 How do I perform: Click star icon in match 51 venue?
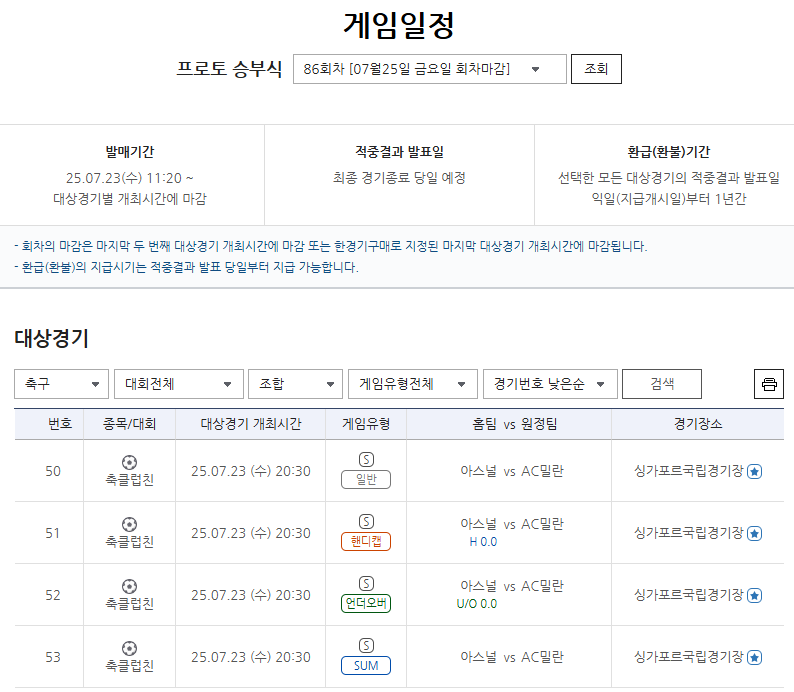tap(755, 533)
